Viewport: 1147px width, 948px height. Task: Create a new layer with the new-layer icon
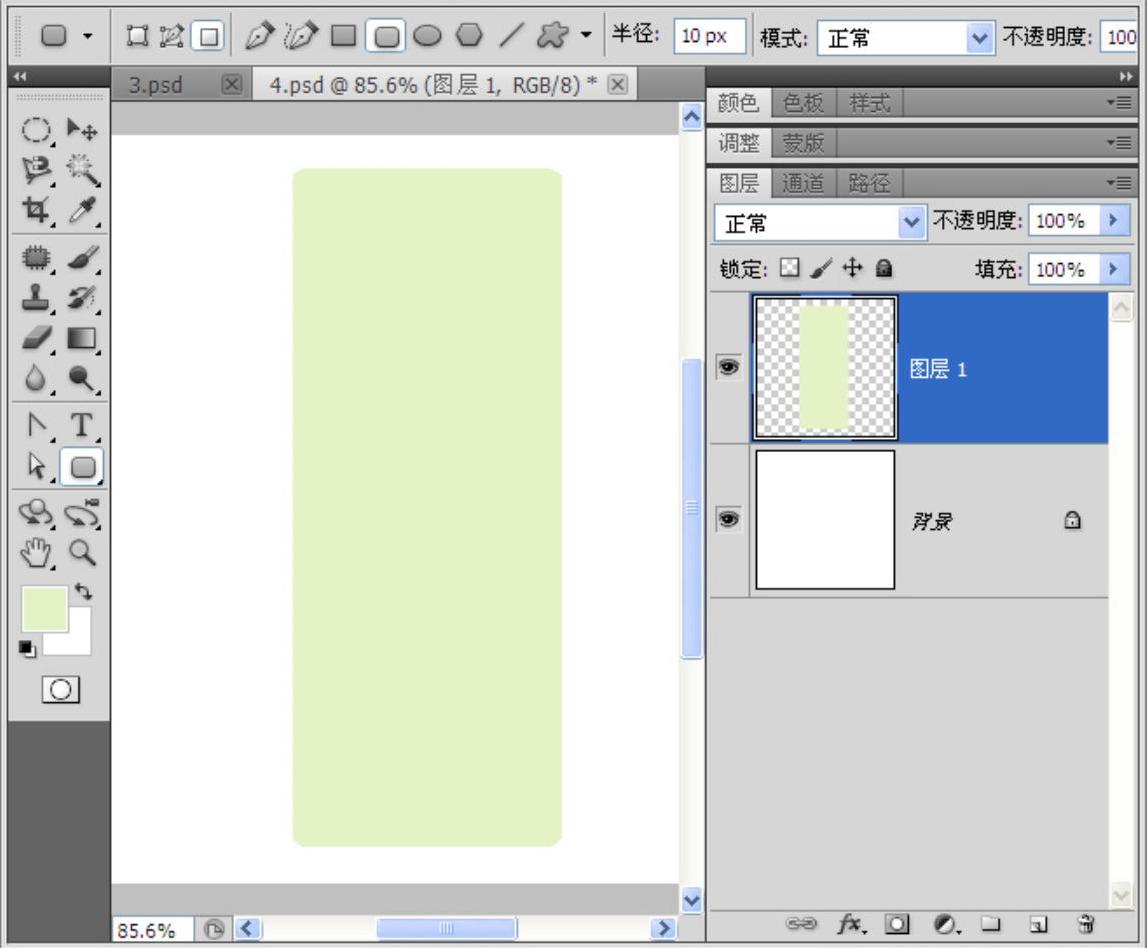(x=1039, y=924)
